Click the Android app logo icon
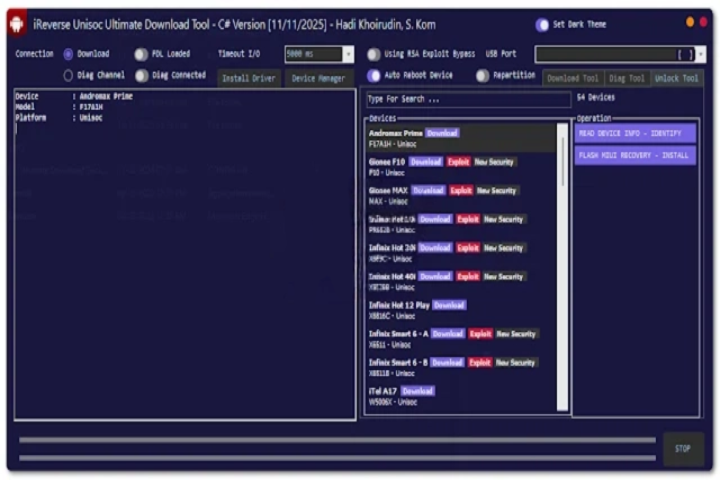720x480 pixels. click(17, 24)
